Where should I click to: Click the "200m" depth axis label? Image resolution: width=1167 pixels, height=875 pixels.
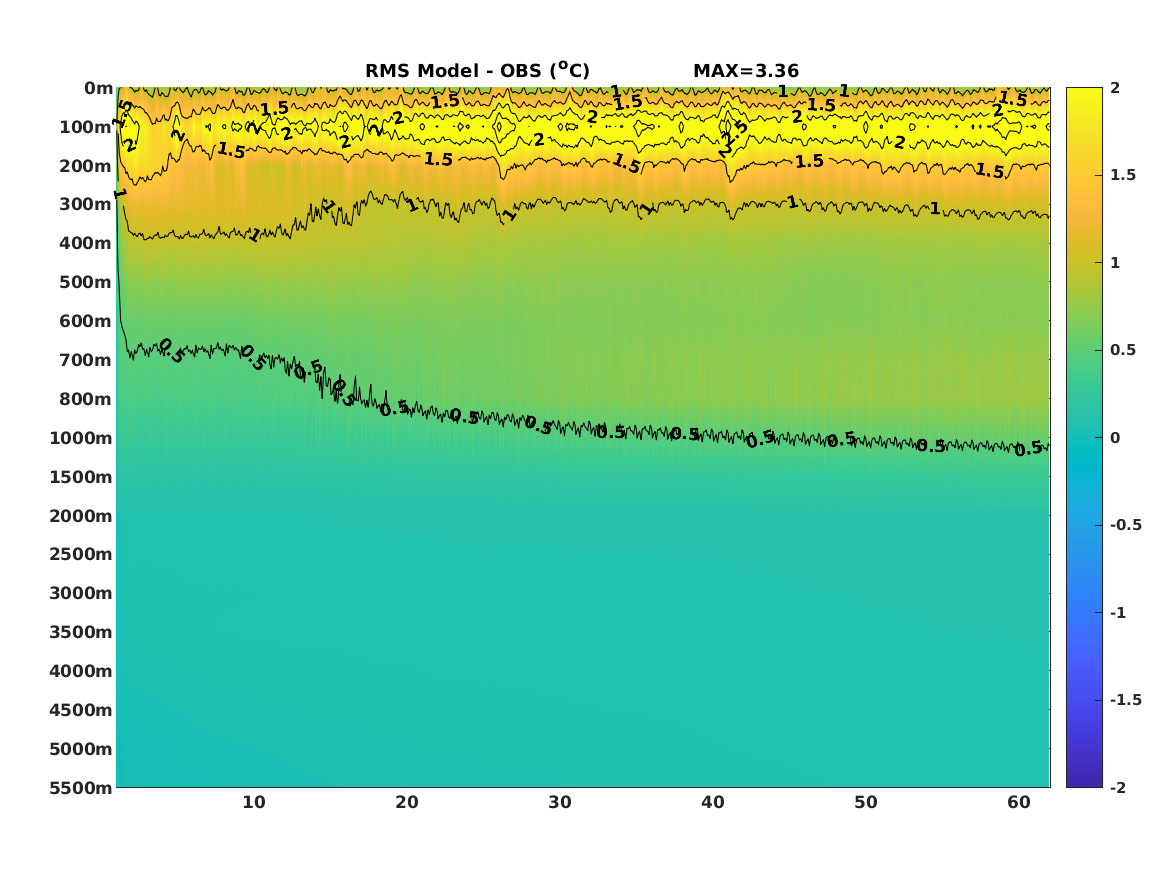click(86, 166)
